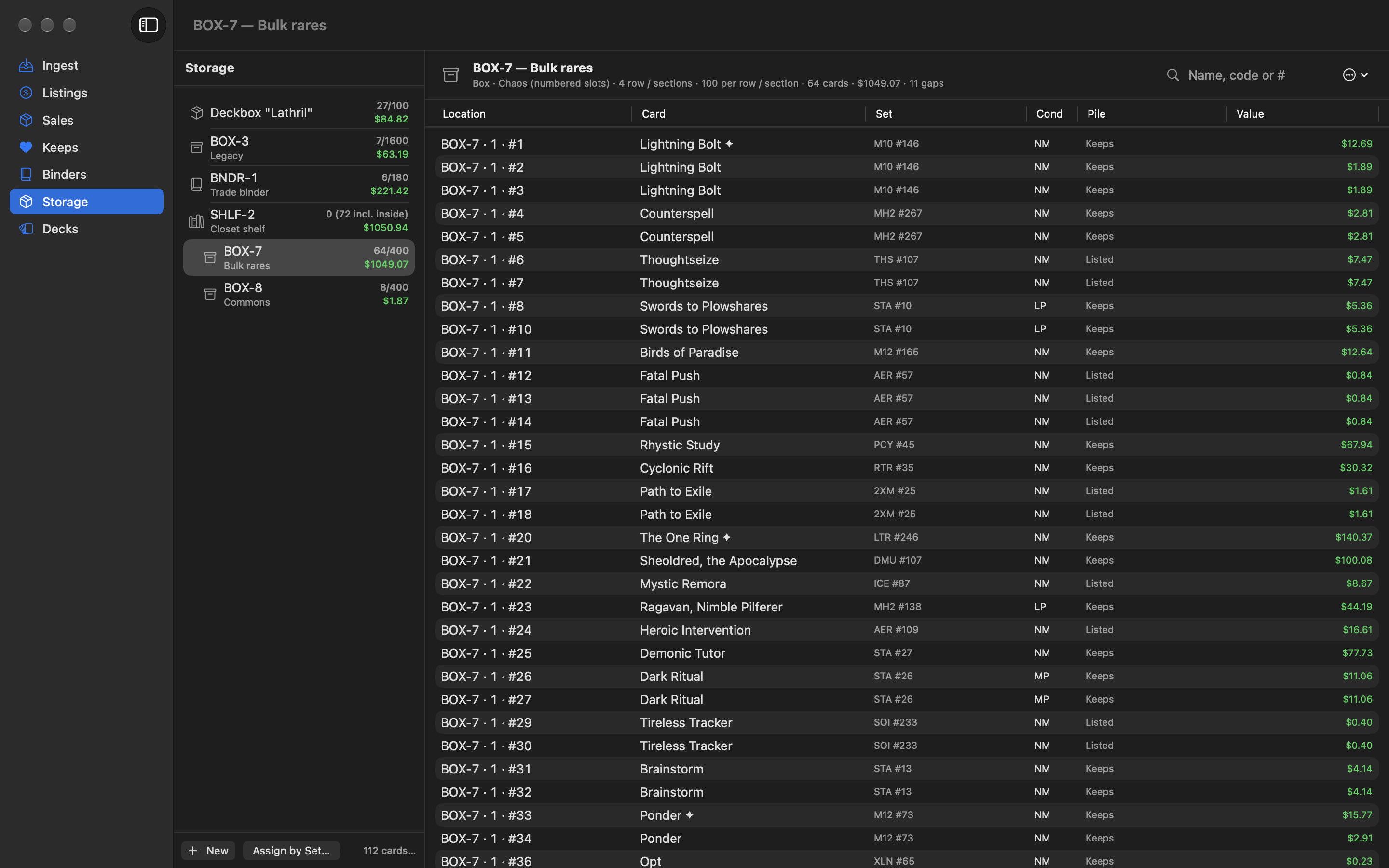Click the BOX-3 archive box icon

pos(196,148)
